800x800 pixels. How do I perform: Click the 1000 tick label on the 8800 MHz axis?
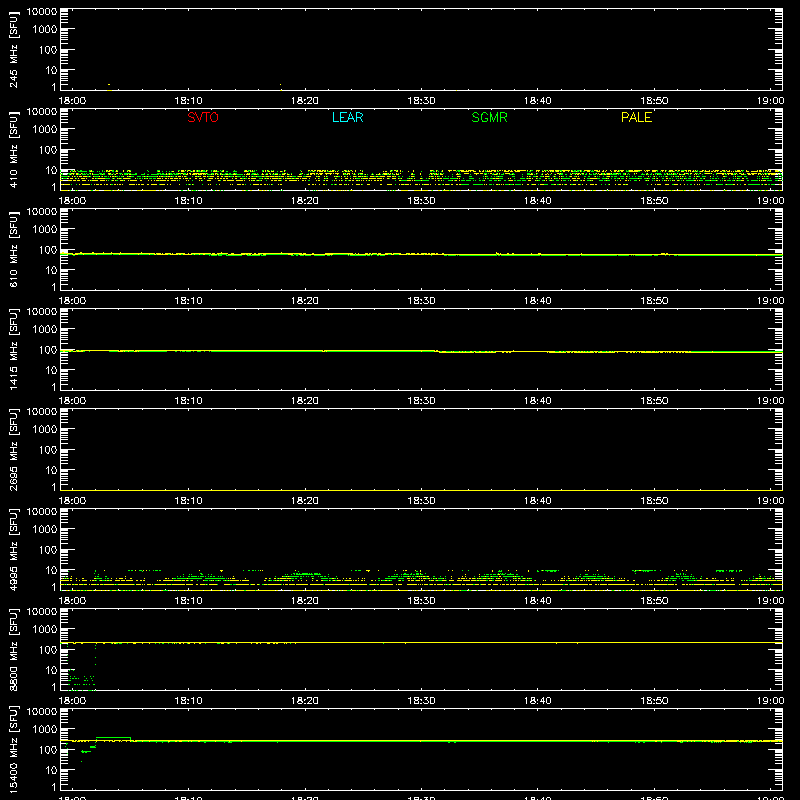(x=45, y=630)
